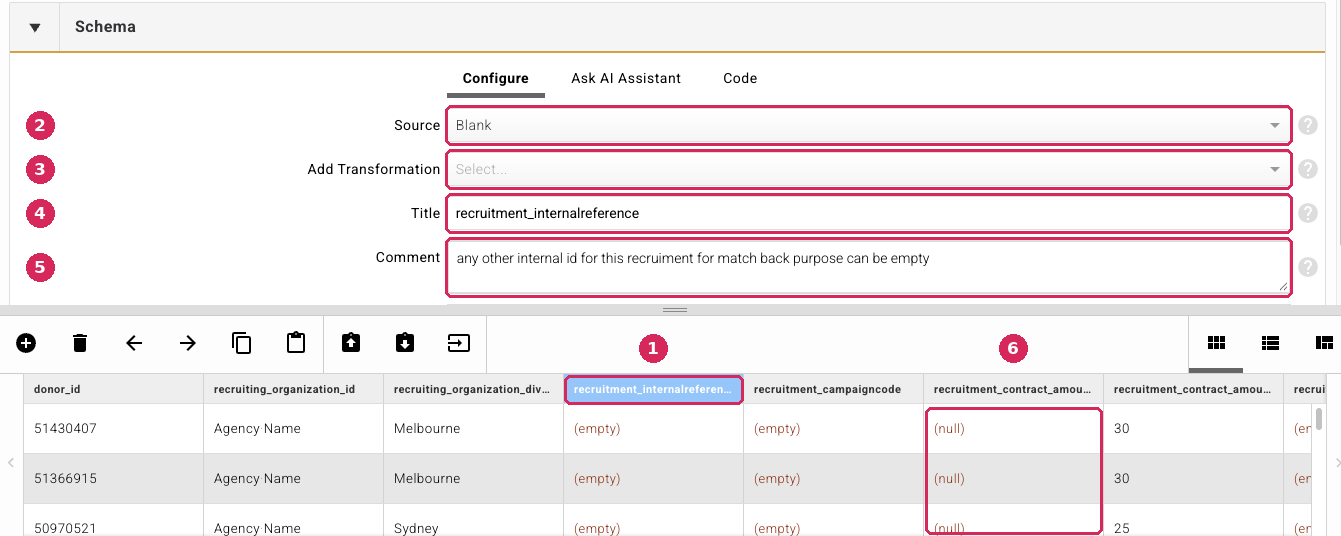Switch to the list view icon
The width and height of the screenshot is (1341, 536).
1270,343
